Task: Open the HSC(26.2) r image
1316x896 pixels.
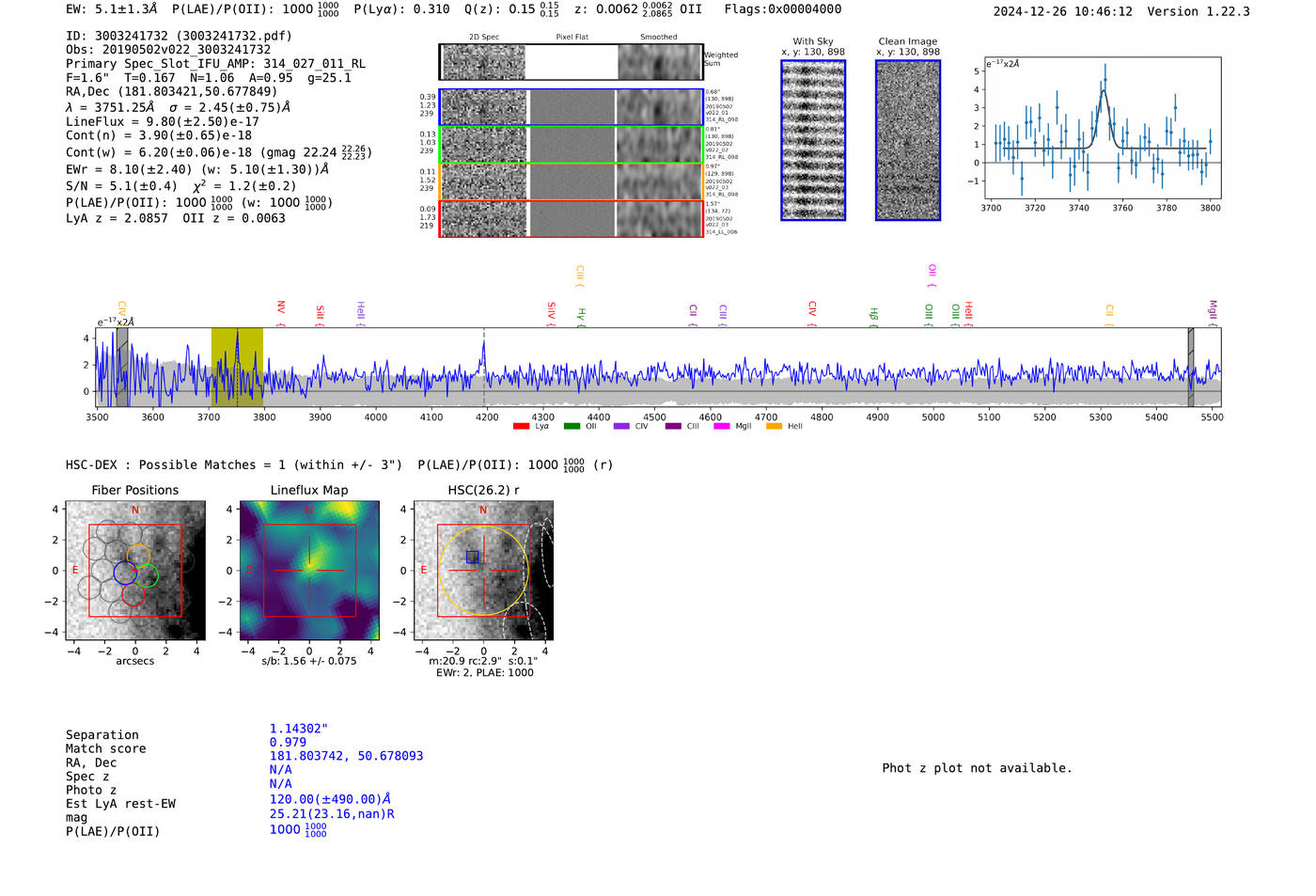Action: click(x=483, y=571)
